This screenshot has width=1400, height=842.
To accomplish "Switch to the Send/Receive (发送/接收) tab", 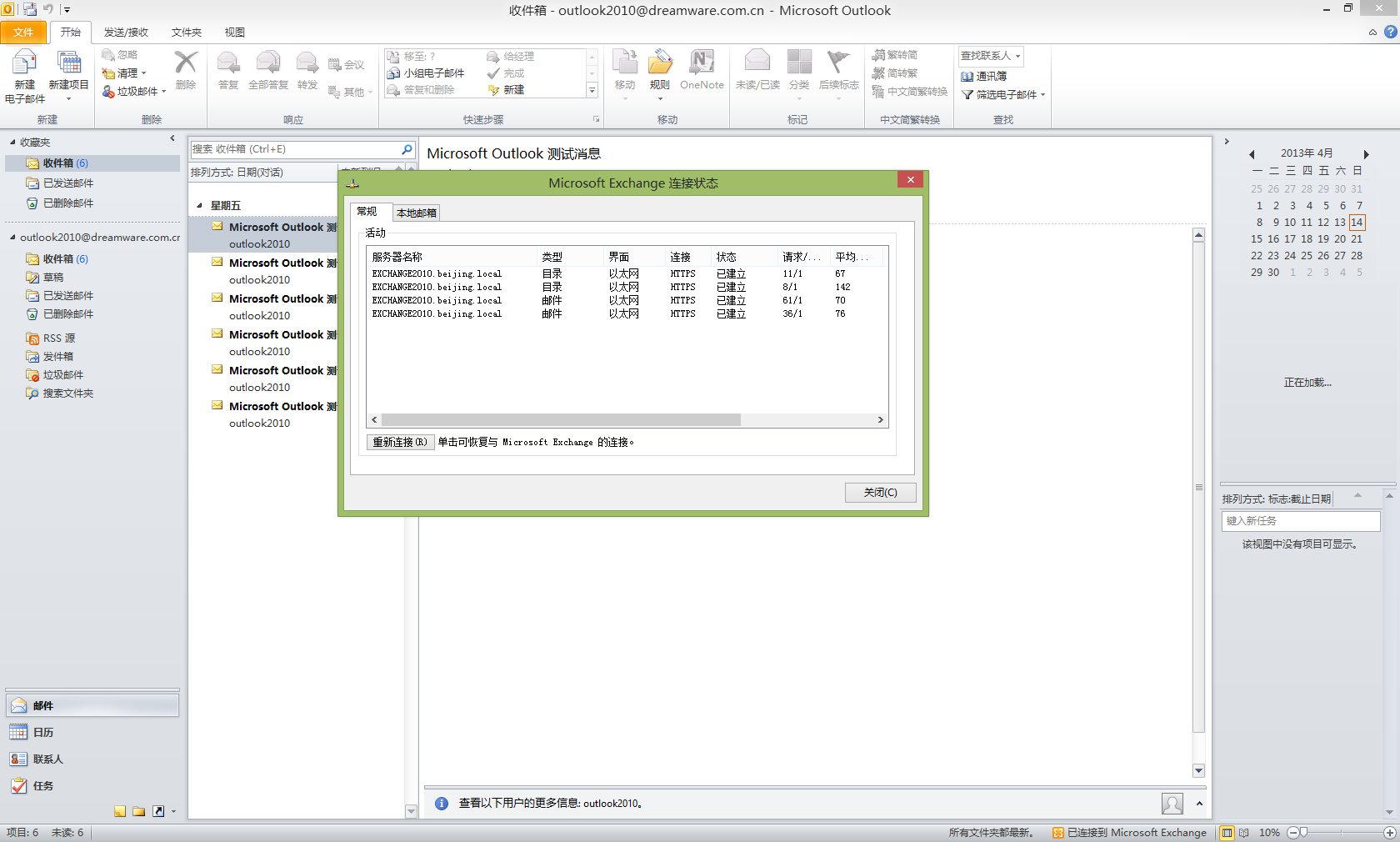I will point(126,33).
